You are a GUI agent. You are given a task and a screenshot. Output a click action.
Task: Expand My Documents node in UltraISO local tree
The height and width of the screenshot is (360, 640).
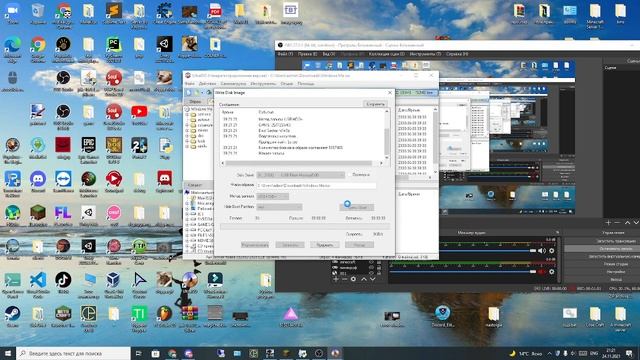click(x=187, y=203)
